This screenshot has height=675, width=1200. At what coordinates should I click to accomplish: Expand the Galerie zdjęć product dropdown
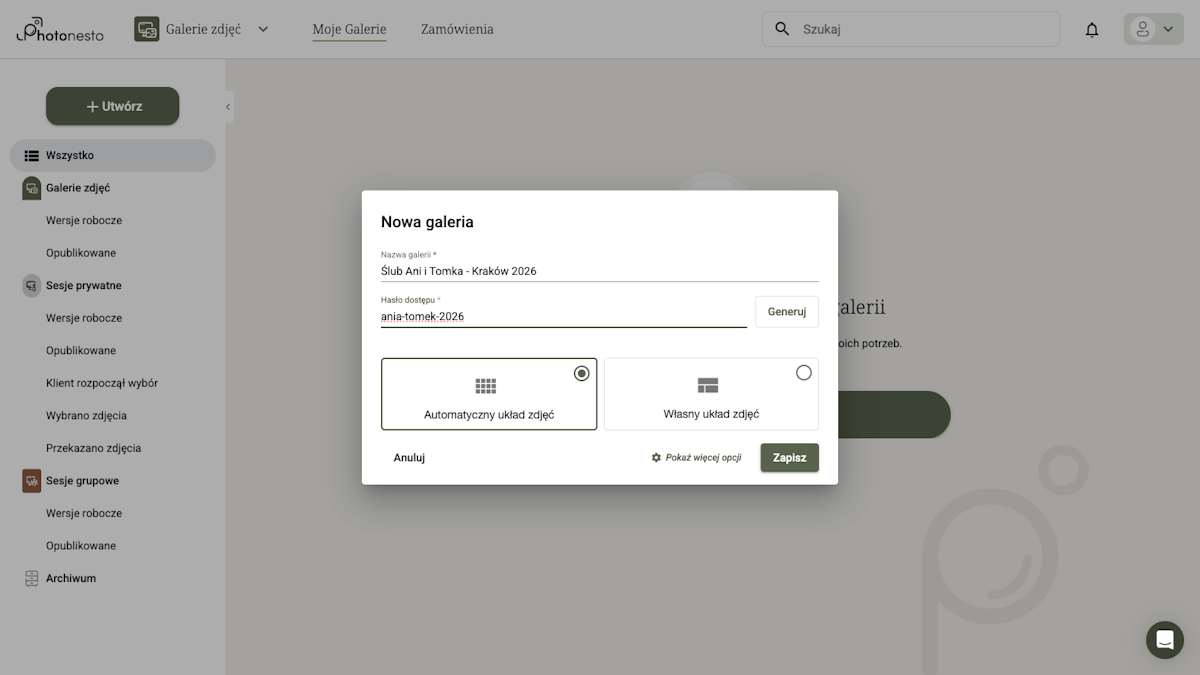(263, 29)
